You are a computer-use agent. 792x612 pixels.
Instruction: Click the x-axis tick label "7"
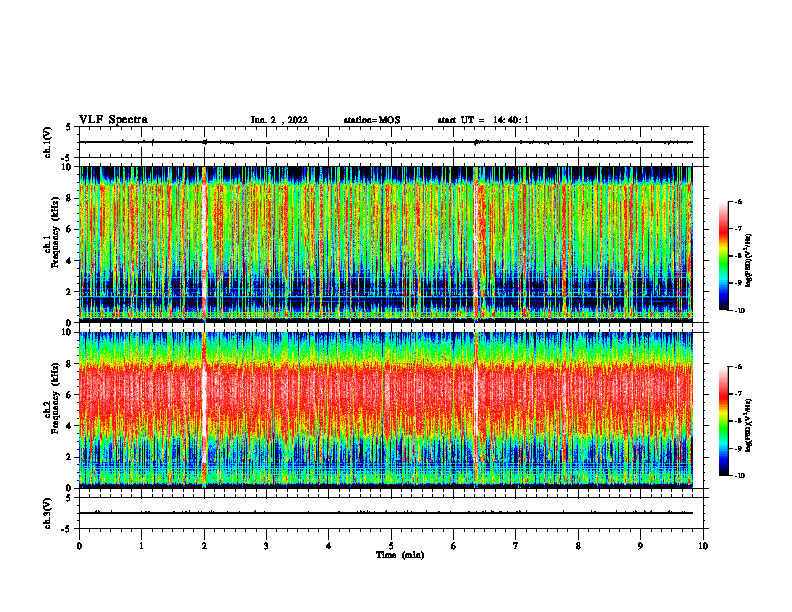[516, 546]
